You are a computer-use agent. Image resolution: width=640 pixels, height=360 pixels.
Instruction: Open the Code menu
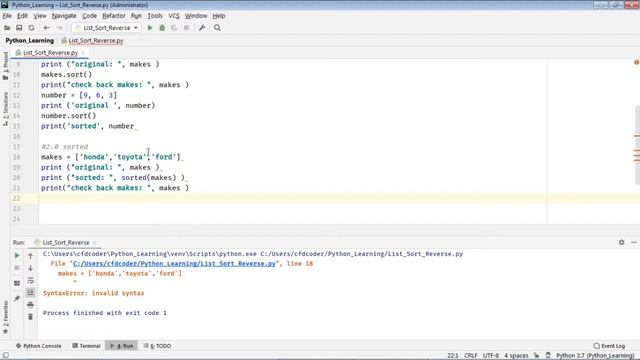click(89, 16)
